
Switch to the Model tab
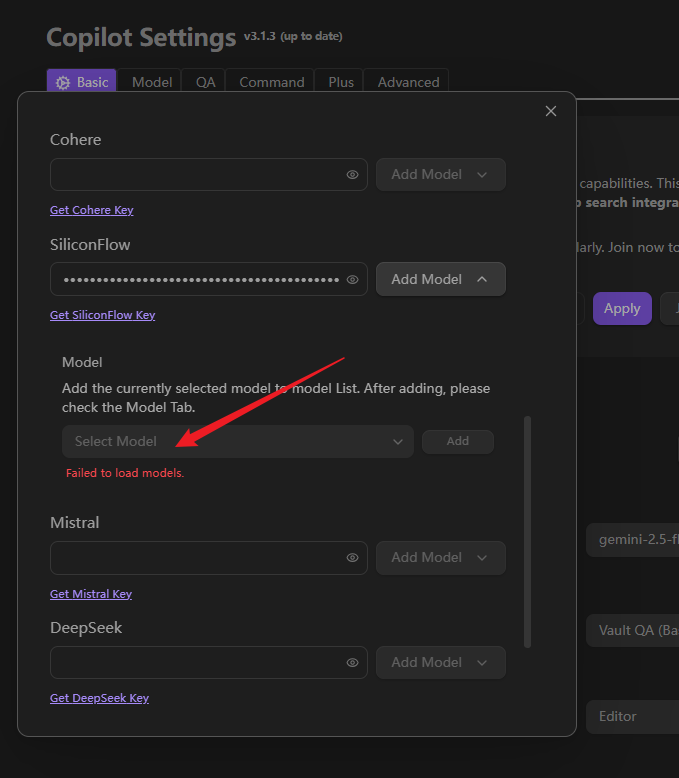click(x=152, y=82)
